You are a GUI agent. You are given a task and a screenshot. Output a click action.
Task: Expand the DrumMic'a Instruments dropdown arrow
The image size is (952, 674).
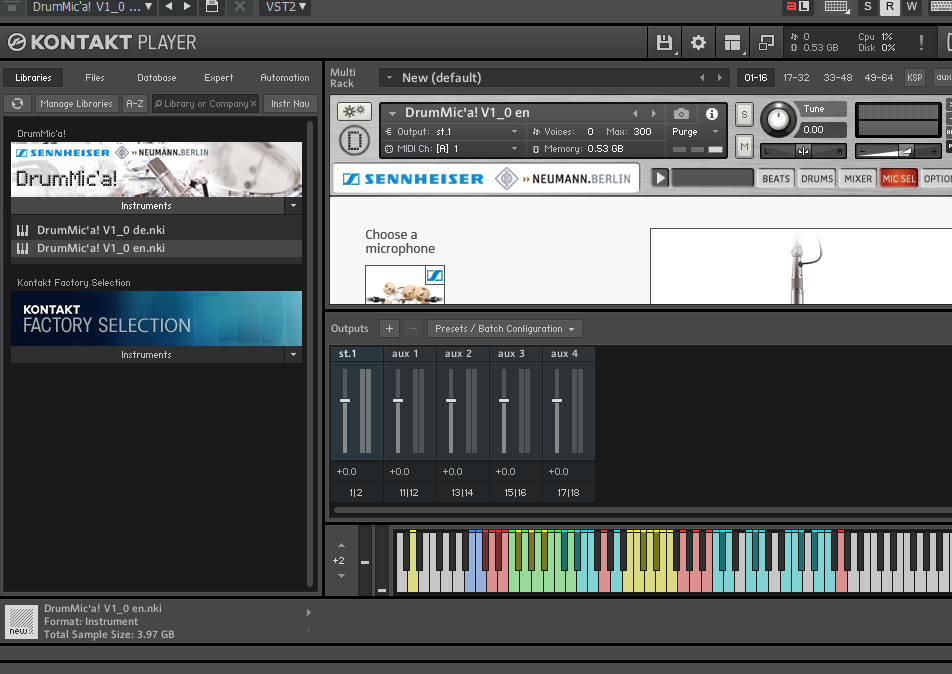tap(293, 205)
